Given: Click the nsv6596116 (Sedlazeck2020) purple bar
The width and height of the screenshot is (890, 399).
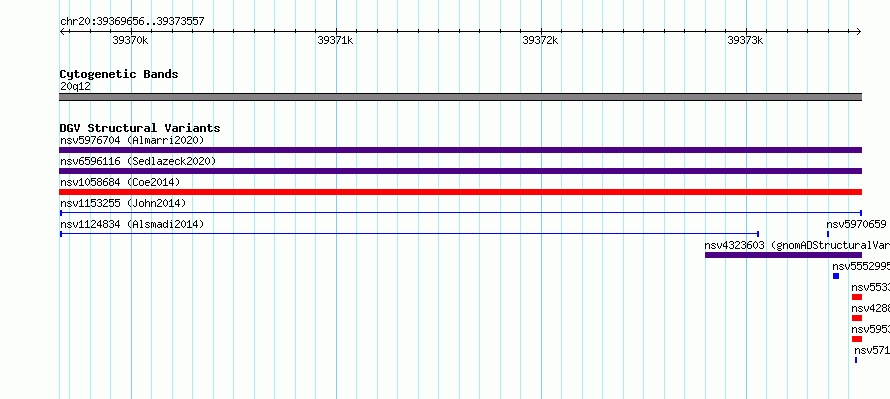Looking at the screenshot, I should point(460,171).
